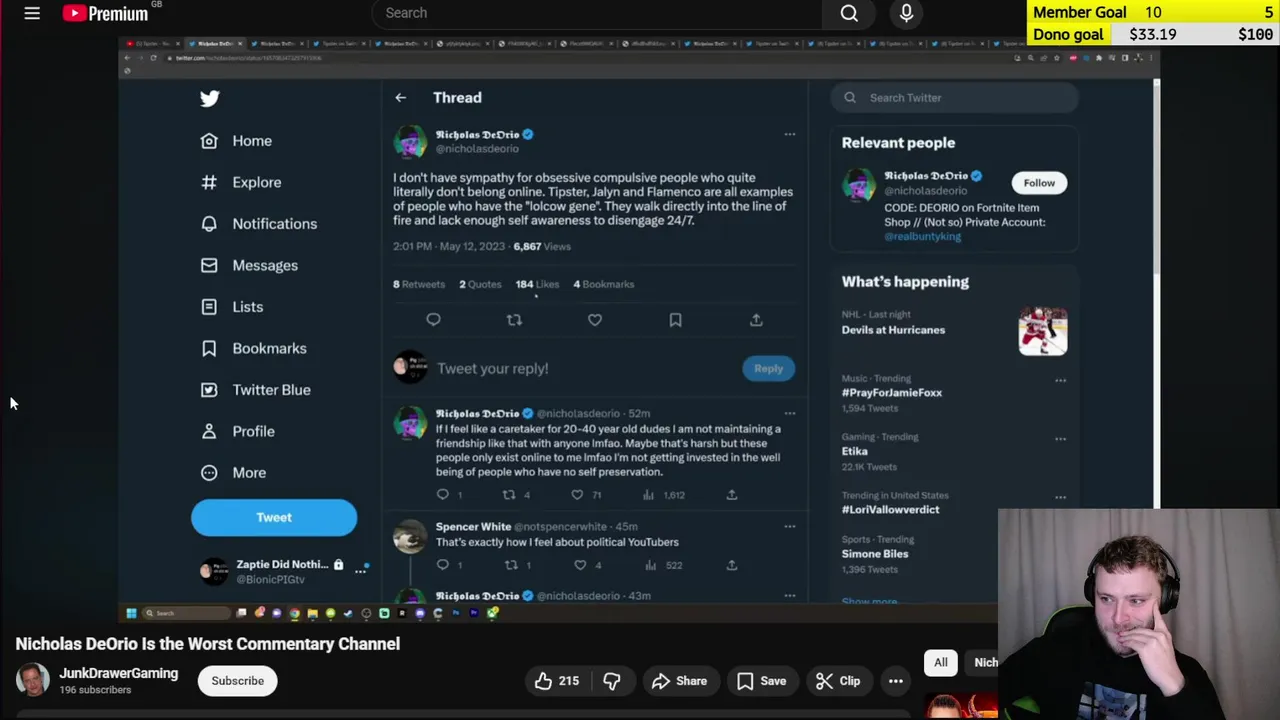Screen dimensions: 1280x720
Task: Open Twitter Blue in sidebar
Action: click(255, 390)
